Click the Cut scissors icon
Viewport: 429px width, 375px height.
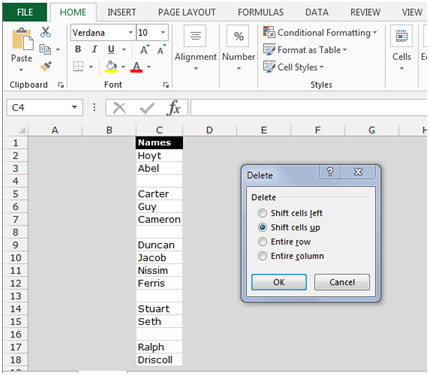[46, 32]
